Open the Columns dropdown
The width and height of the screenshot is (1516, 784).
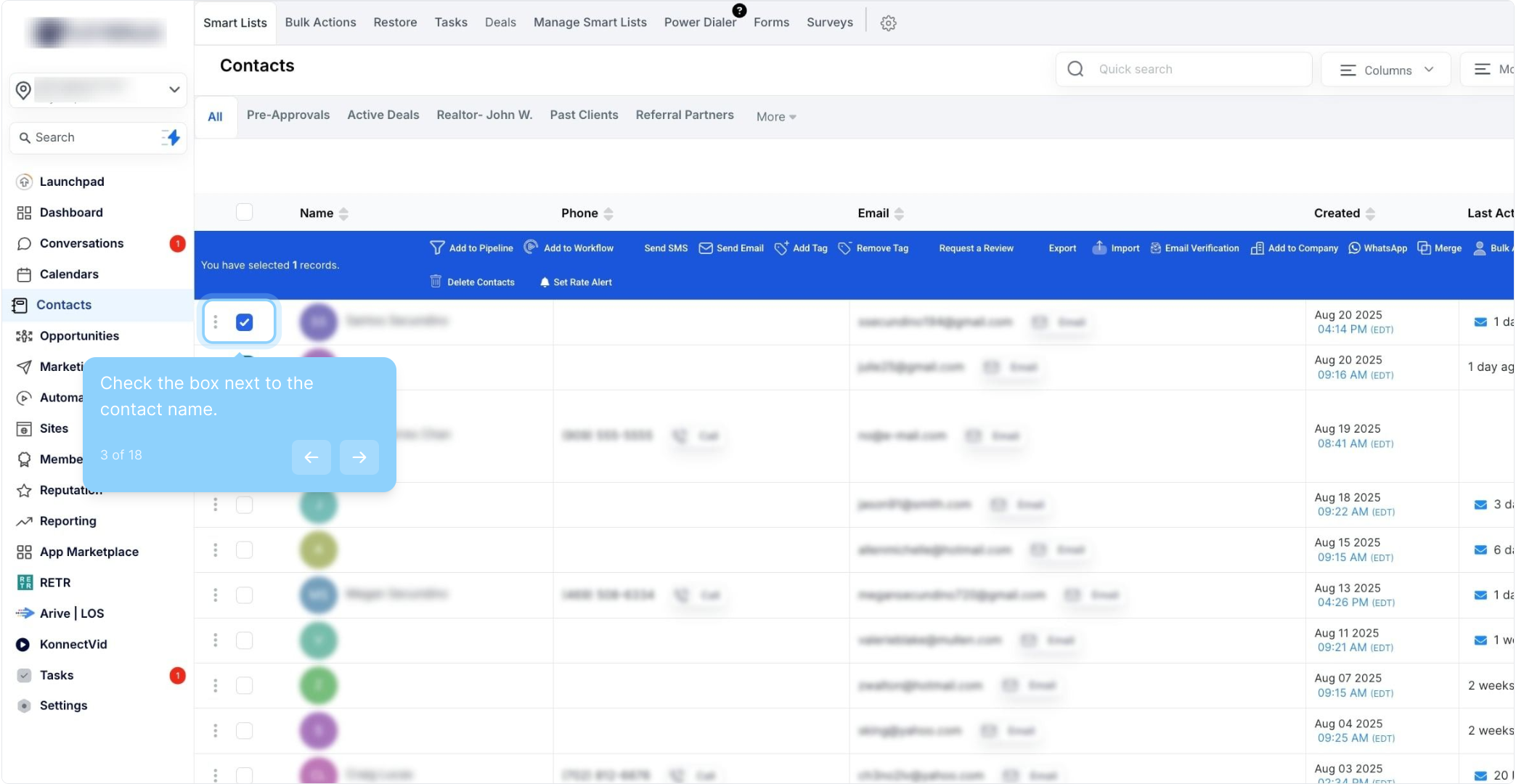click(x=1386, y=70)
